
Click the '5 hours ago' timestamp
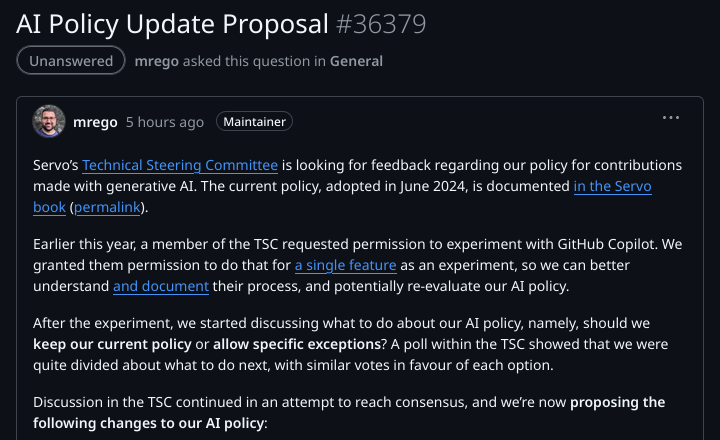(164, 122)
